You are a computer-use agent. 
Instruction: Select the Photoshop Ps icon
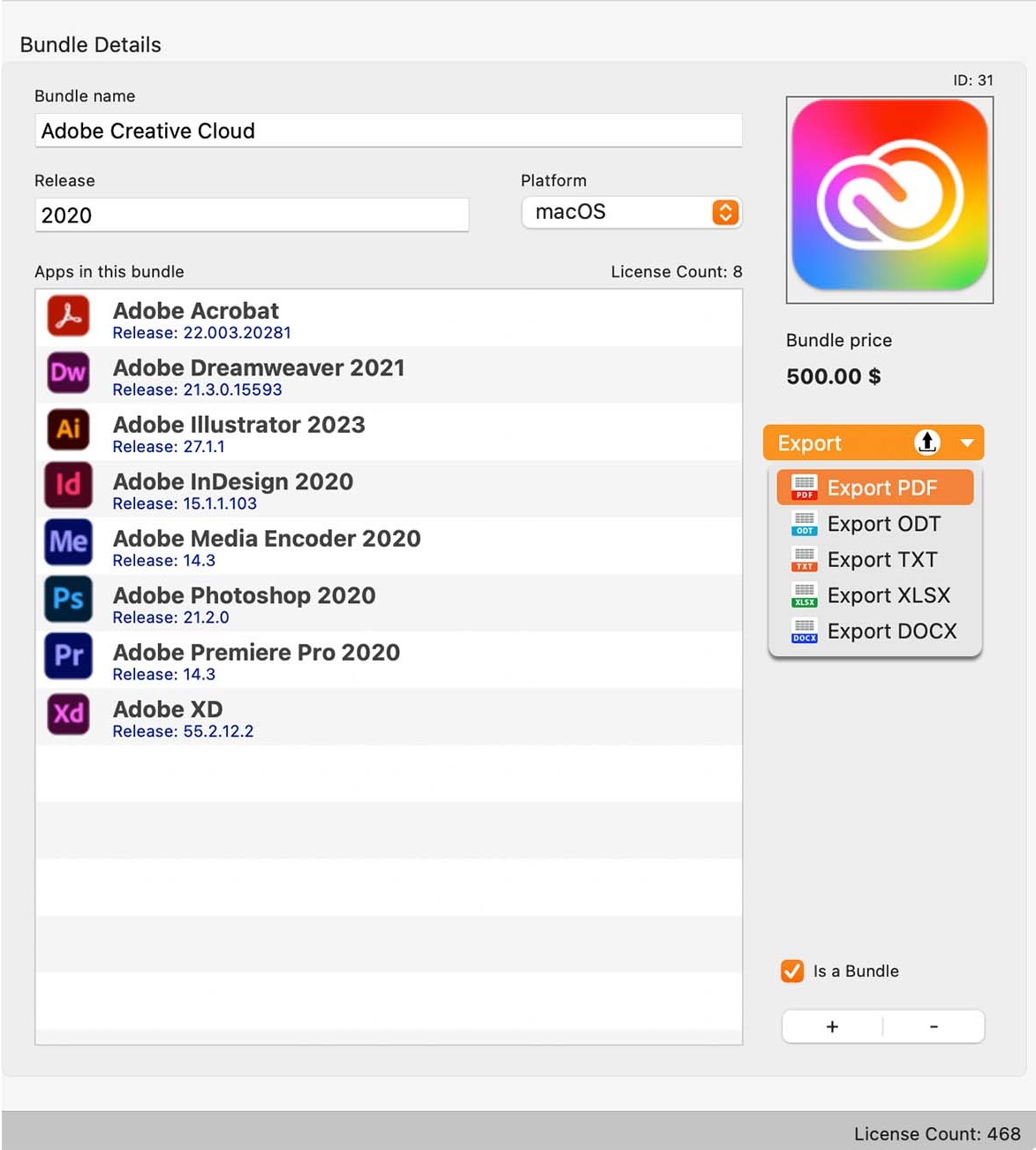(68, 599)
